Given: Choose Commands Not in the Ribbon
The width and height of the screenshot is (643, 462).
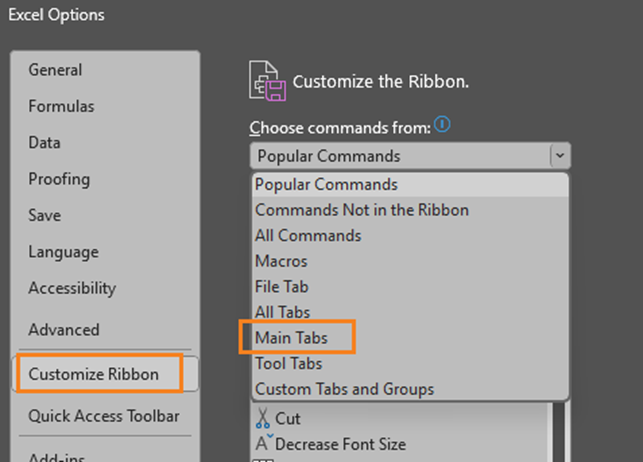Looking at the screenshot, I should coord(410,210).
